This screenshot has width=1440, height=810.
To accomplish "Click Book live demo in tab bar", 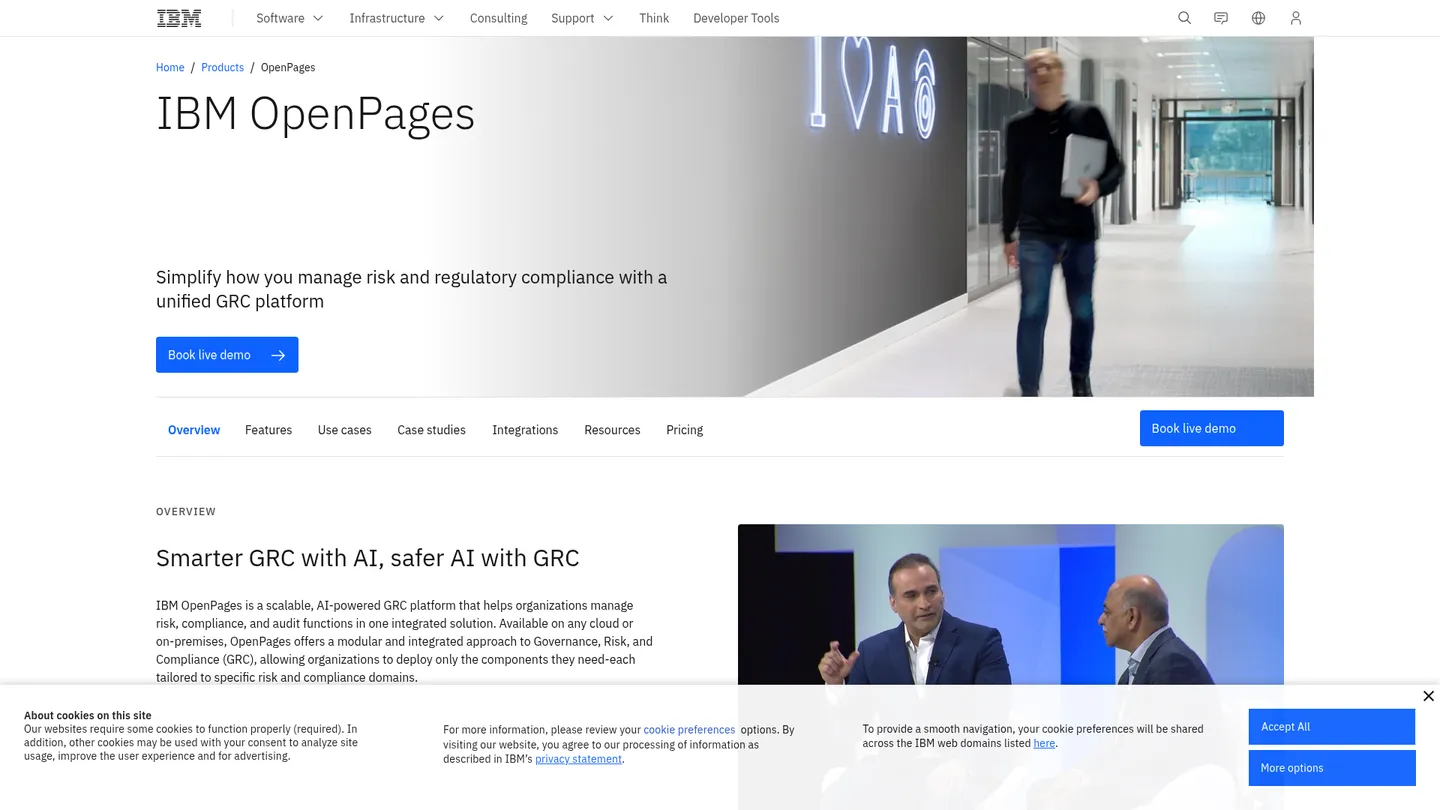I will coord(1211,428).
